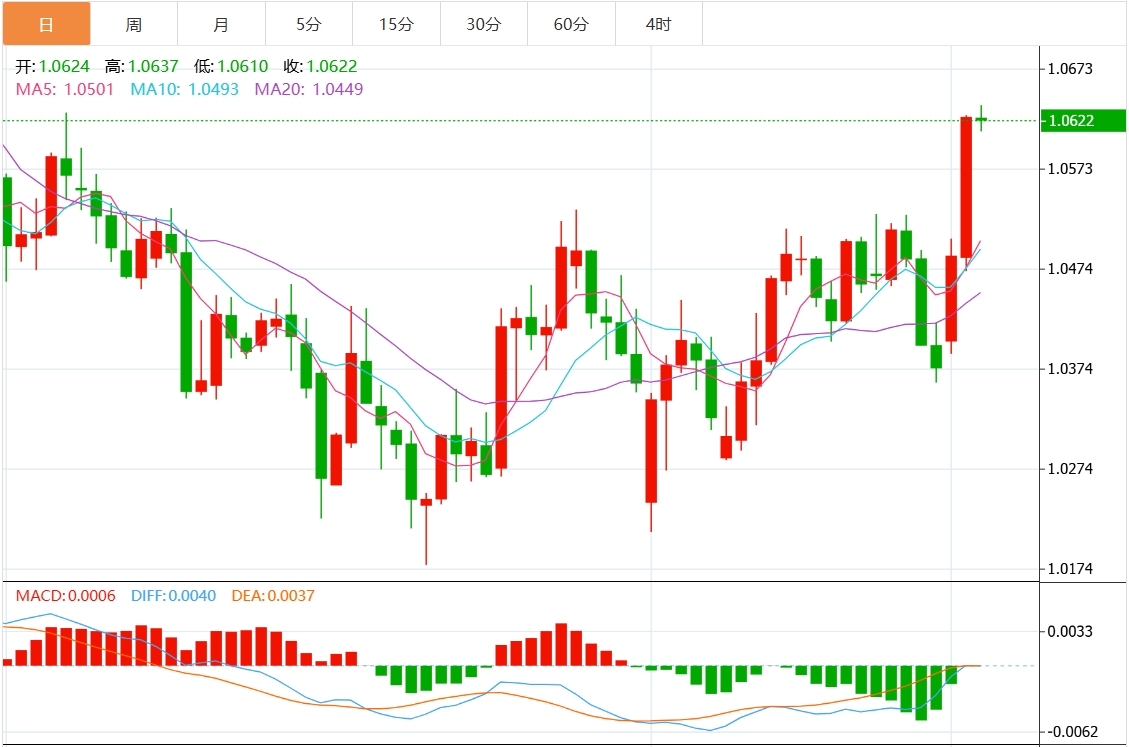The width and height of the screenshot is (1129, 747).
Task: Switch to the 周 weekly tab
Action: [134, 24]
